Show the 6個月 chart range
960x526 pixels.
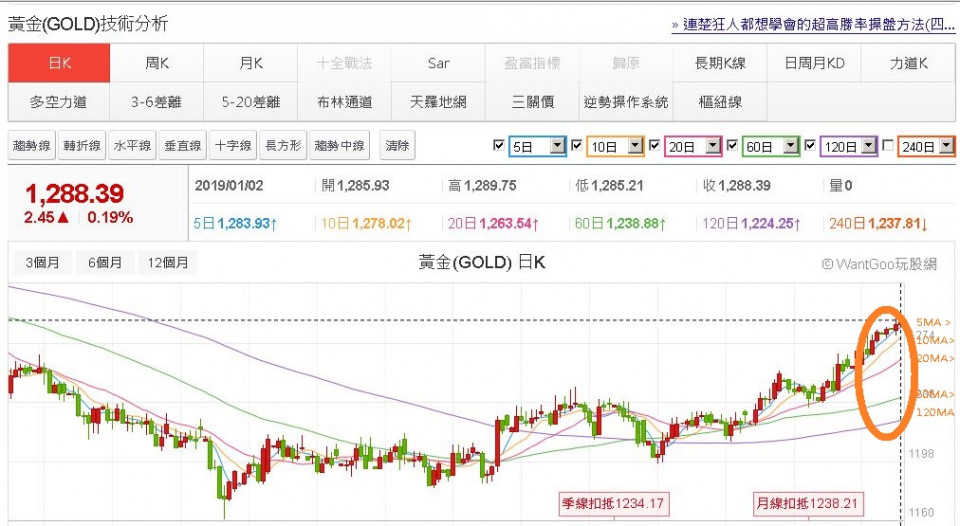click(x=105, y=263)
